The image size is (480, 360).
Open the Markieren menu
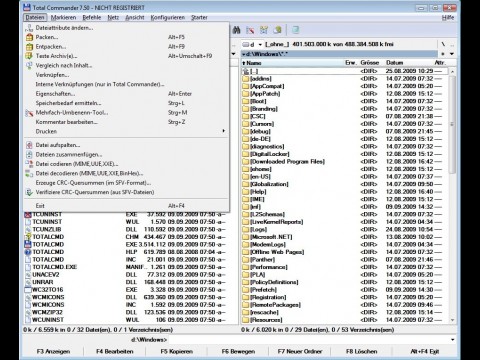tap(63, 17)
